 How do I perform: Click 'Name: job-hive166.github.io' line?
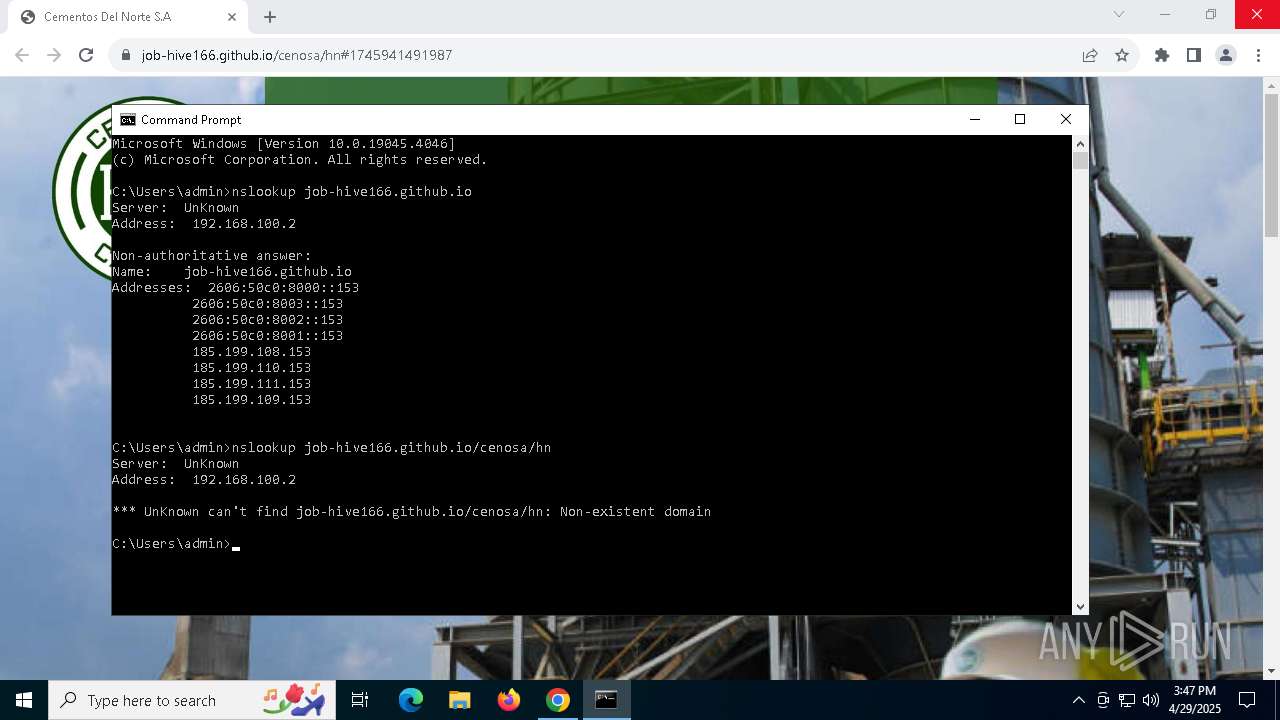(x=232, y=272)
